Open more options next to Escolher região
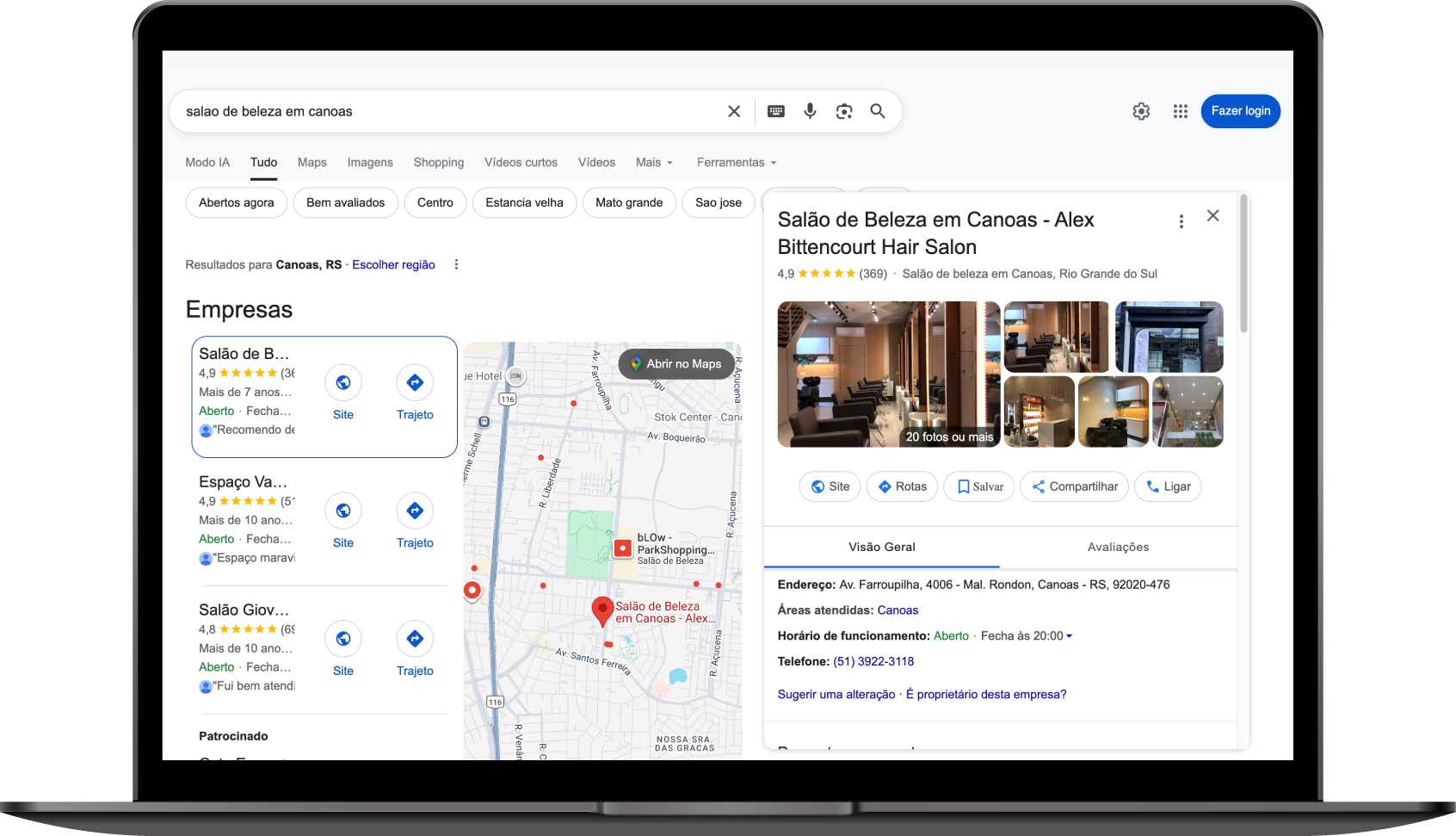Viewport: 1456px width, 836px height. (456, 264)
